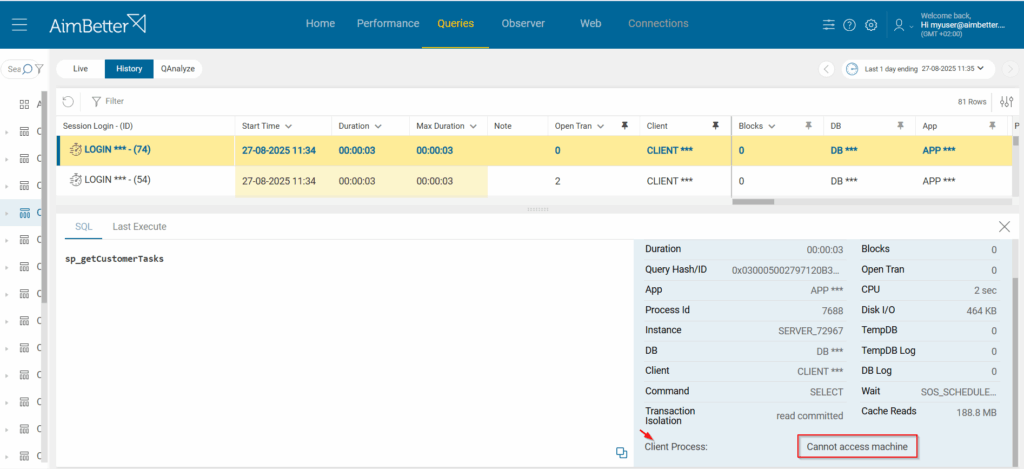Click the clock icon in date range

click(853, 69)
